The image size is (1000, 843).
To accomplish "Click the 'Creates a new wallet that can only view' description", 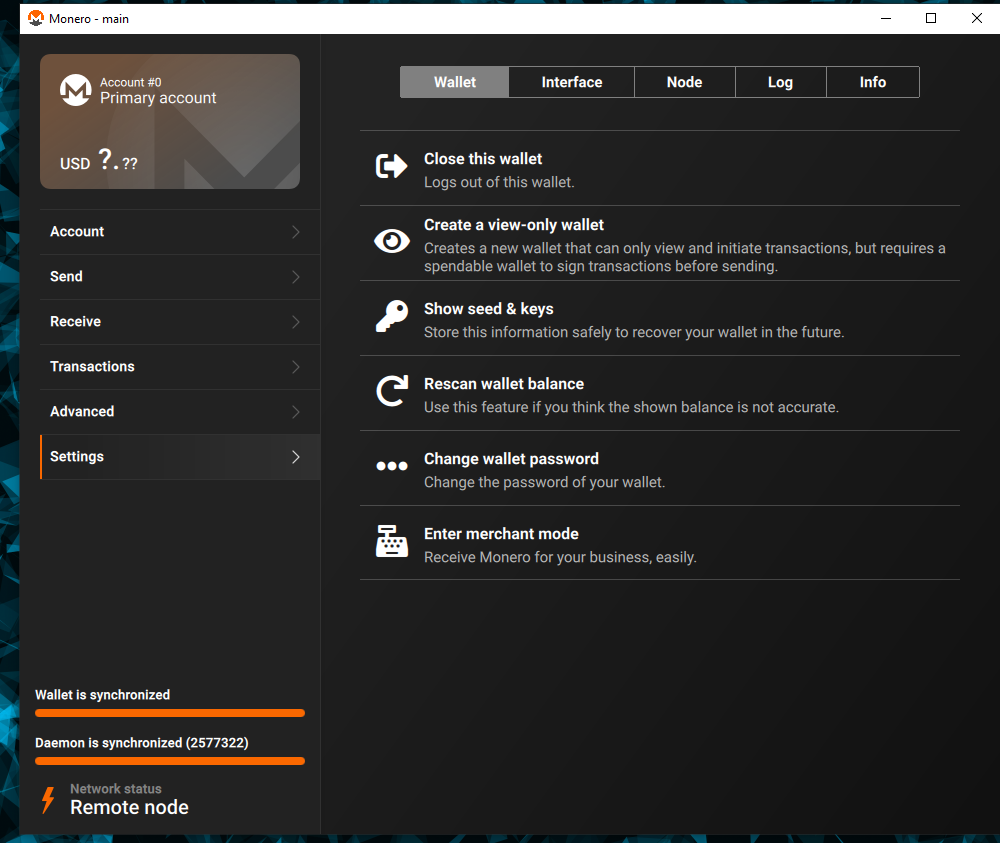I will pyautogui.click(x=685, y=257).
